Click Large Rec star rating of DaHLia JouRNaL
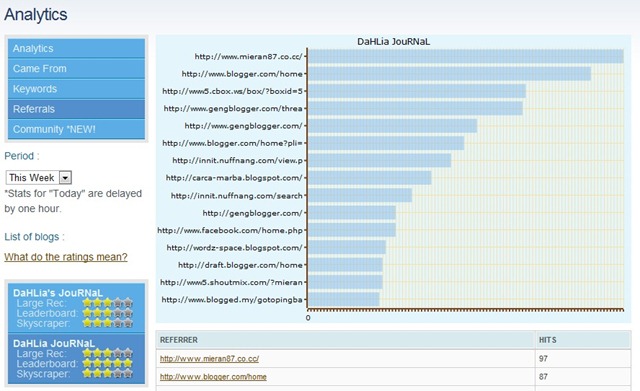This screenshot has height=391, width=640. point(108,353)
